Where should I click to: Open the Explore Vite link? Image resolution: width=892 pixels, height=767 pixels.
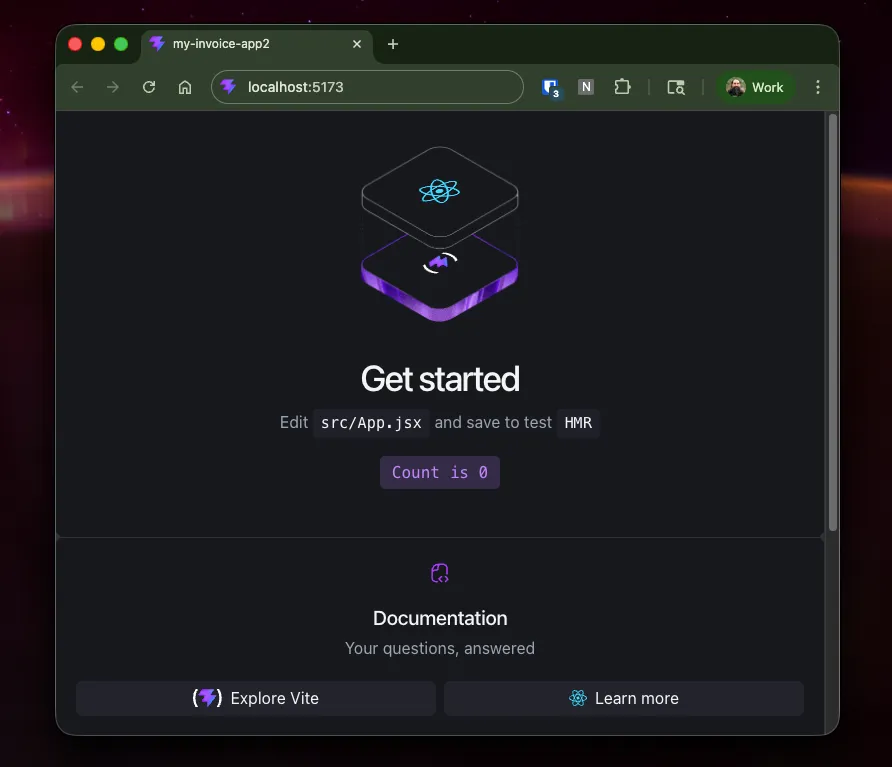[x=256, y=698]
